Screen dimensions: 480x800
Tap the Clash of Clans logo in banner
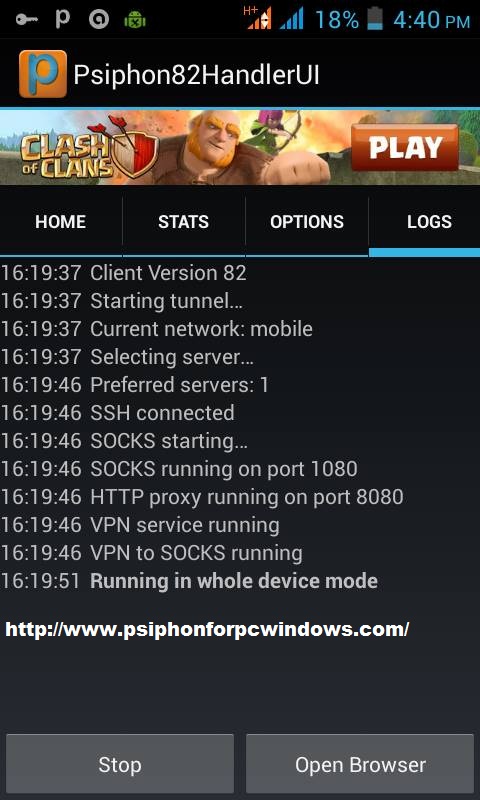[89, 149]
